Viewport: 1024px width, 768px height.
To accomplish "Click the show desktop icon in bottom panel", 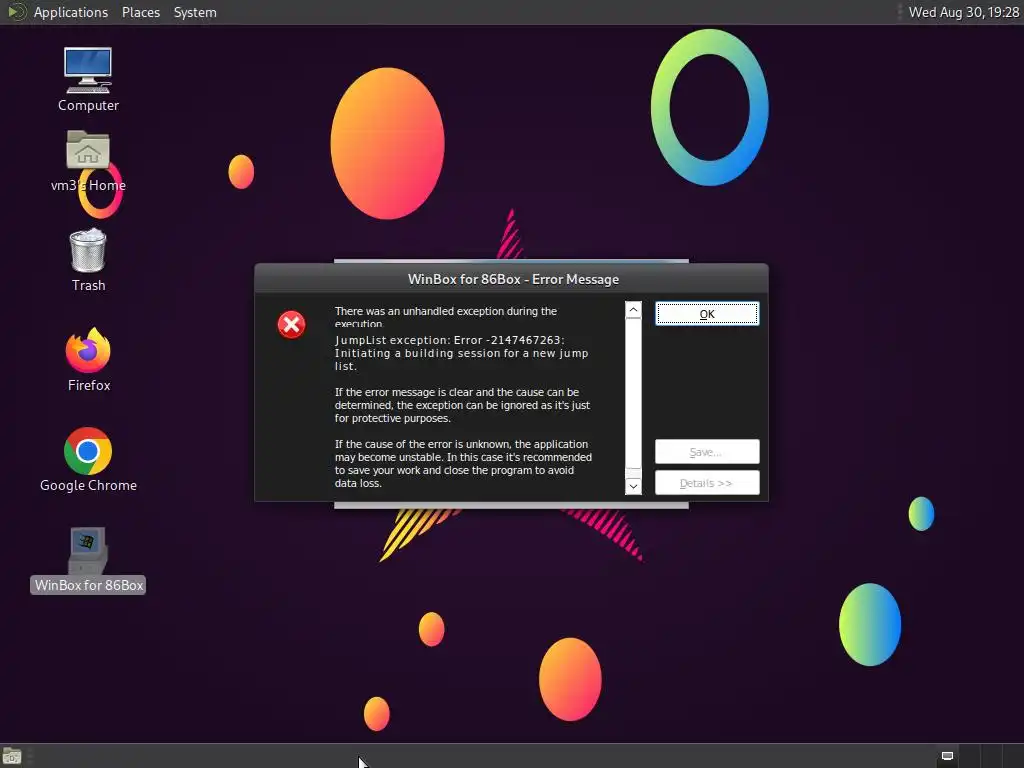I will point(12,756).
